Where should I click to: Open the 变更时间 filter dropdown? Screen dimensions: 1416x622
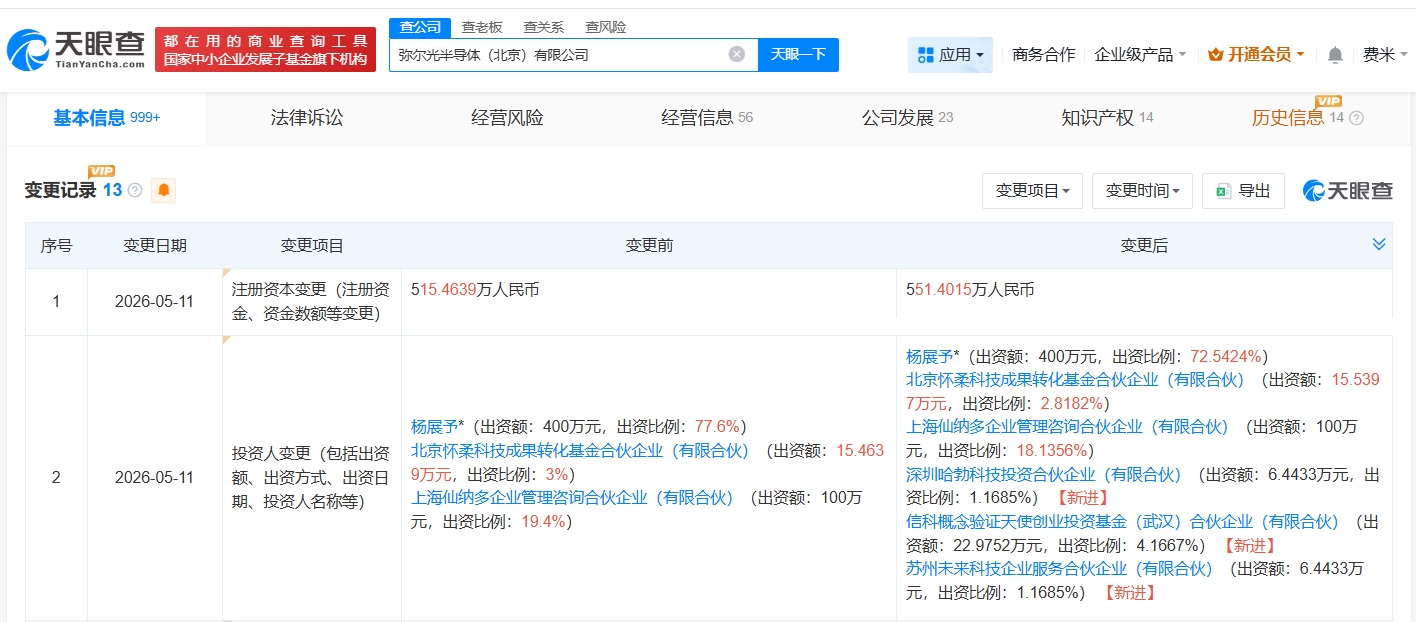click(x=1142, y=191)
